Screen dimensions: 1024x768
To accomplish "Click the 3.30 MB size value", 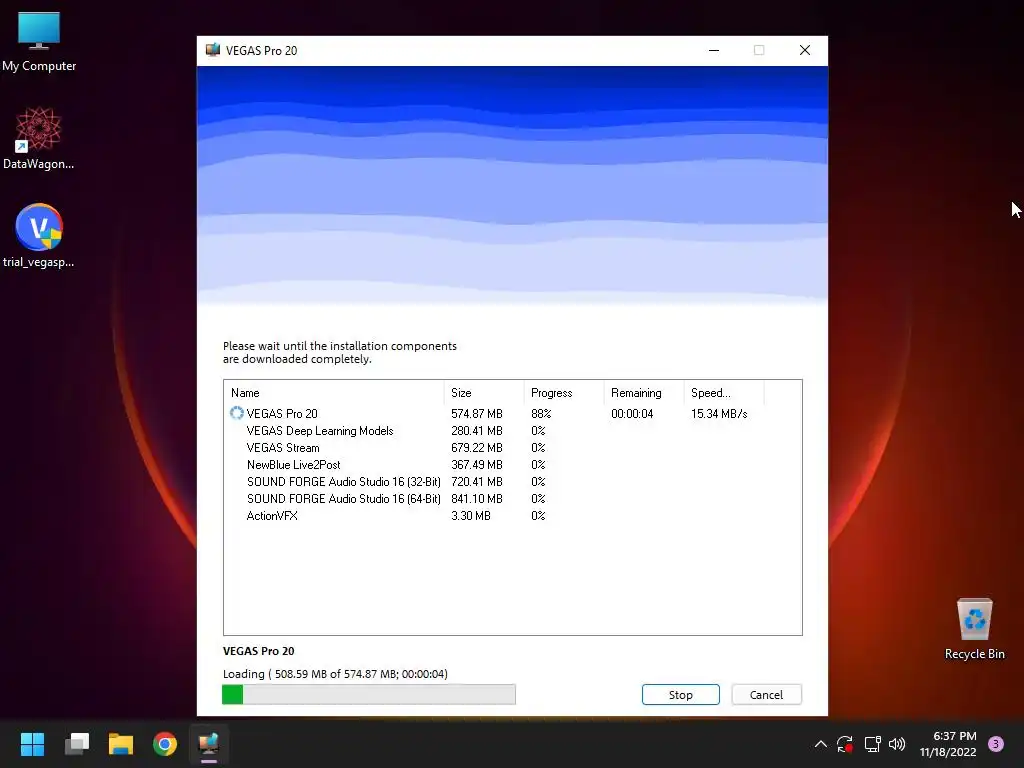I will pos(471,515).
